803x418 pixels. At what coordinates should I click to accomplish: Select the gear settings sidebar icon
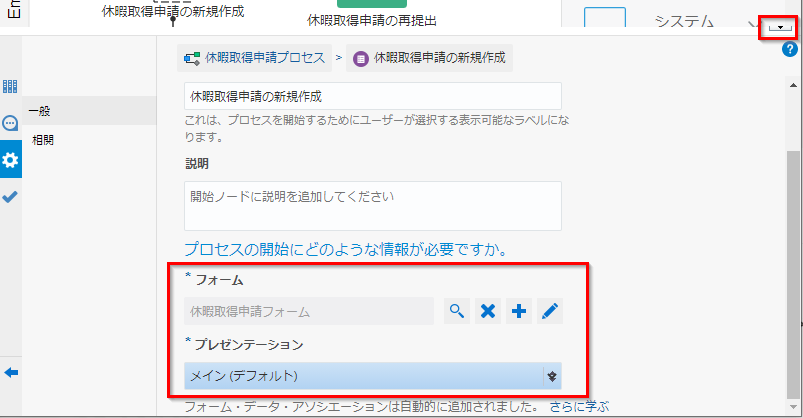11,160
